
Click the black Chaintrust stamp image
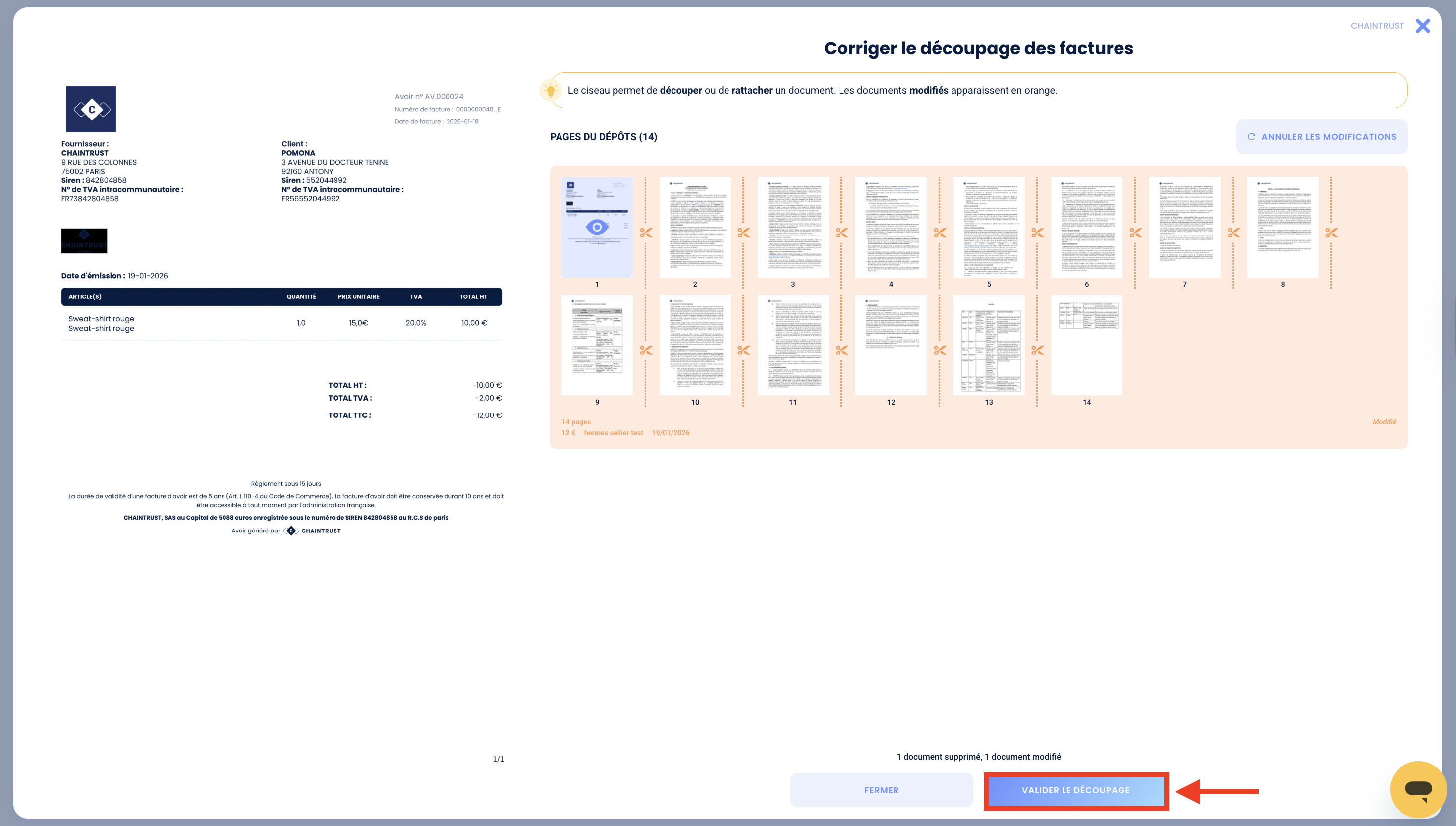84,240
